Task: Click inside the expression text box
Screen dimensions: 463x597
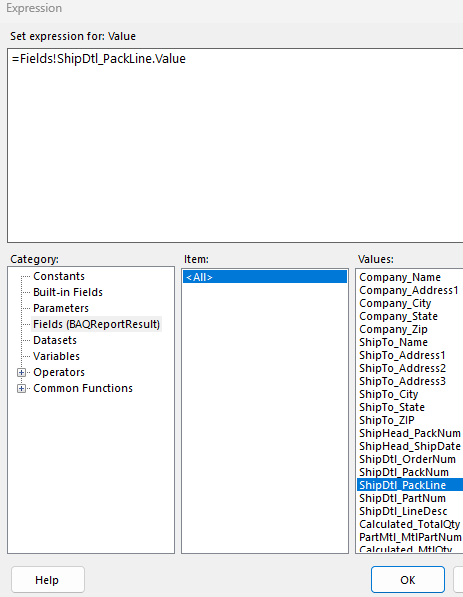Action: coord(235,145)
